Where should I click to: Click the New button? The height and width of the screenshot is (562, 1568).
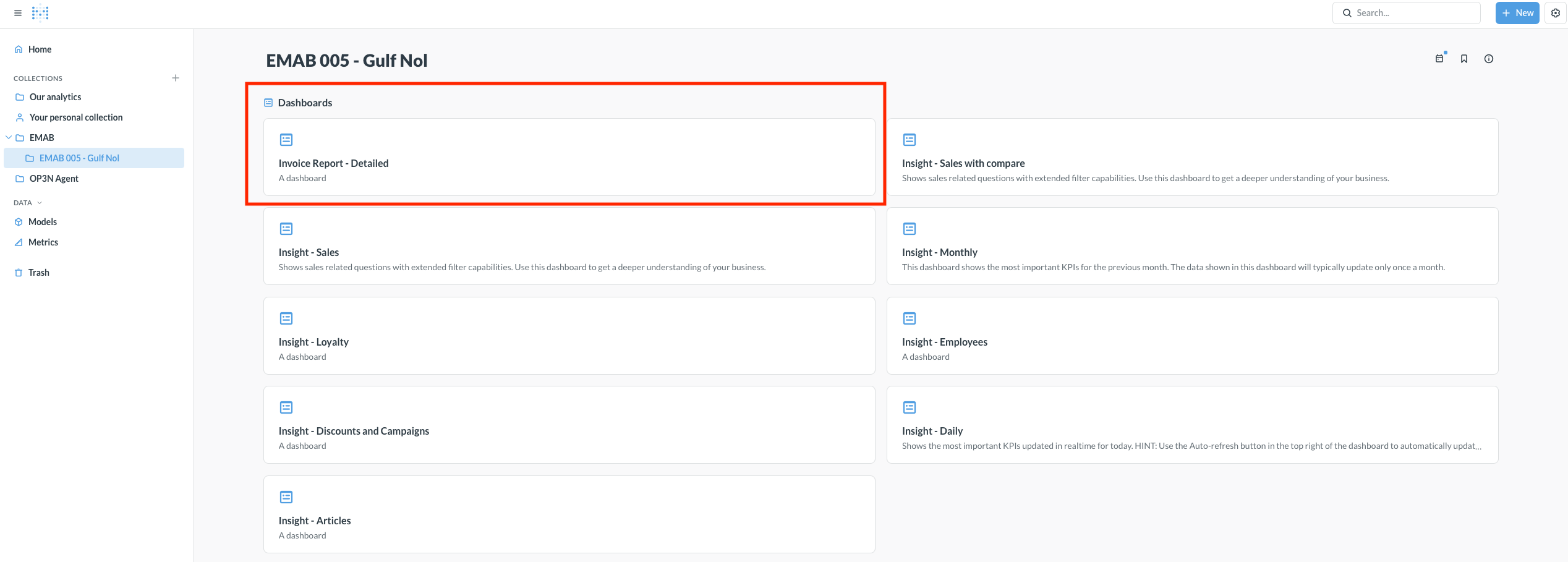click(x=1517, y=13)
